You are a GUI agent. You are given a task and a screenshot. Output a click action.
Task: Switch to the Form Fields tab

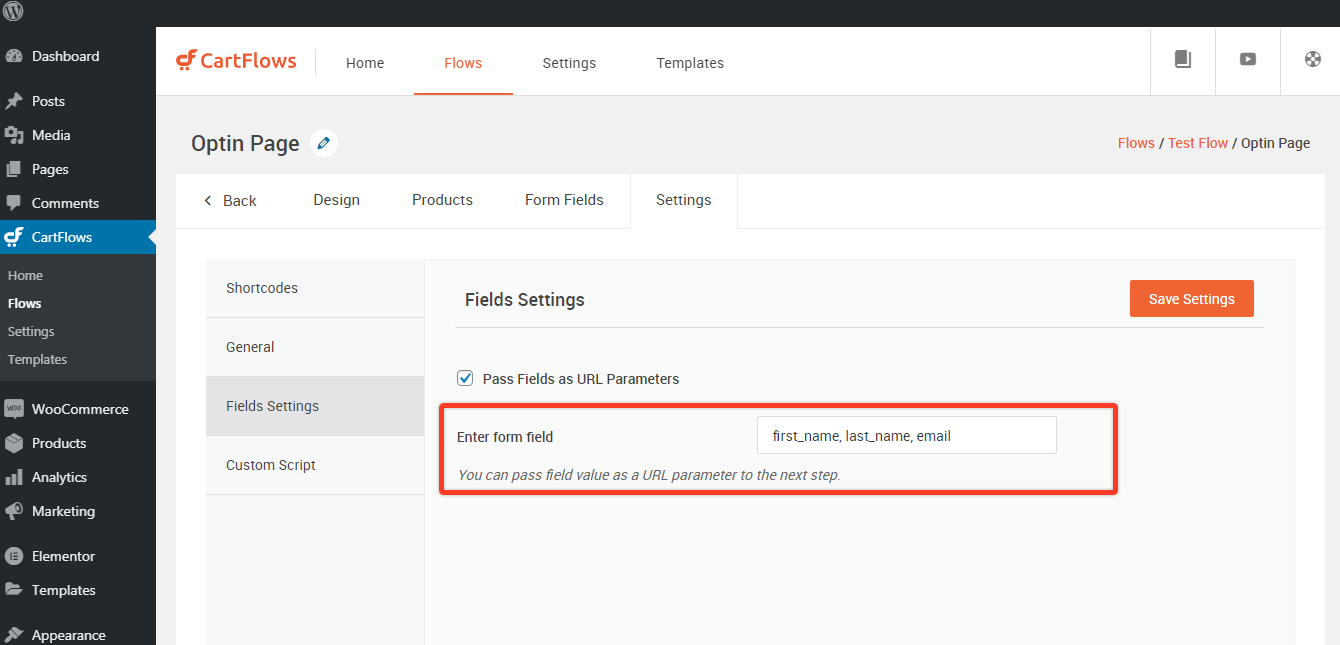click(564, 200)
